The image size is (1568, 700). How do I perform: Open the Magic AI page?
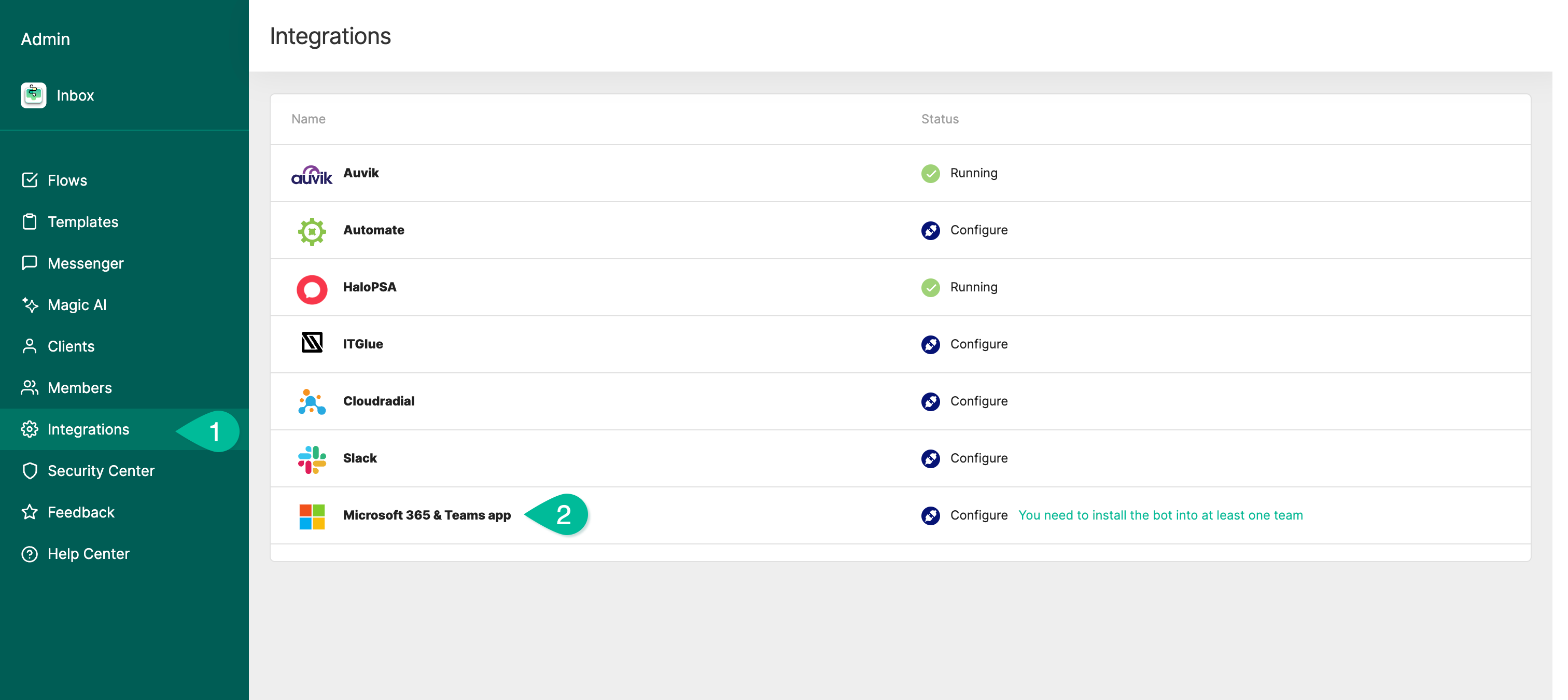click(x=77, y=304)
